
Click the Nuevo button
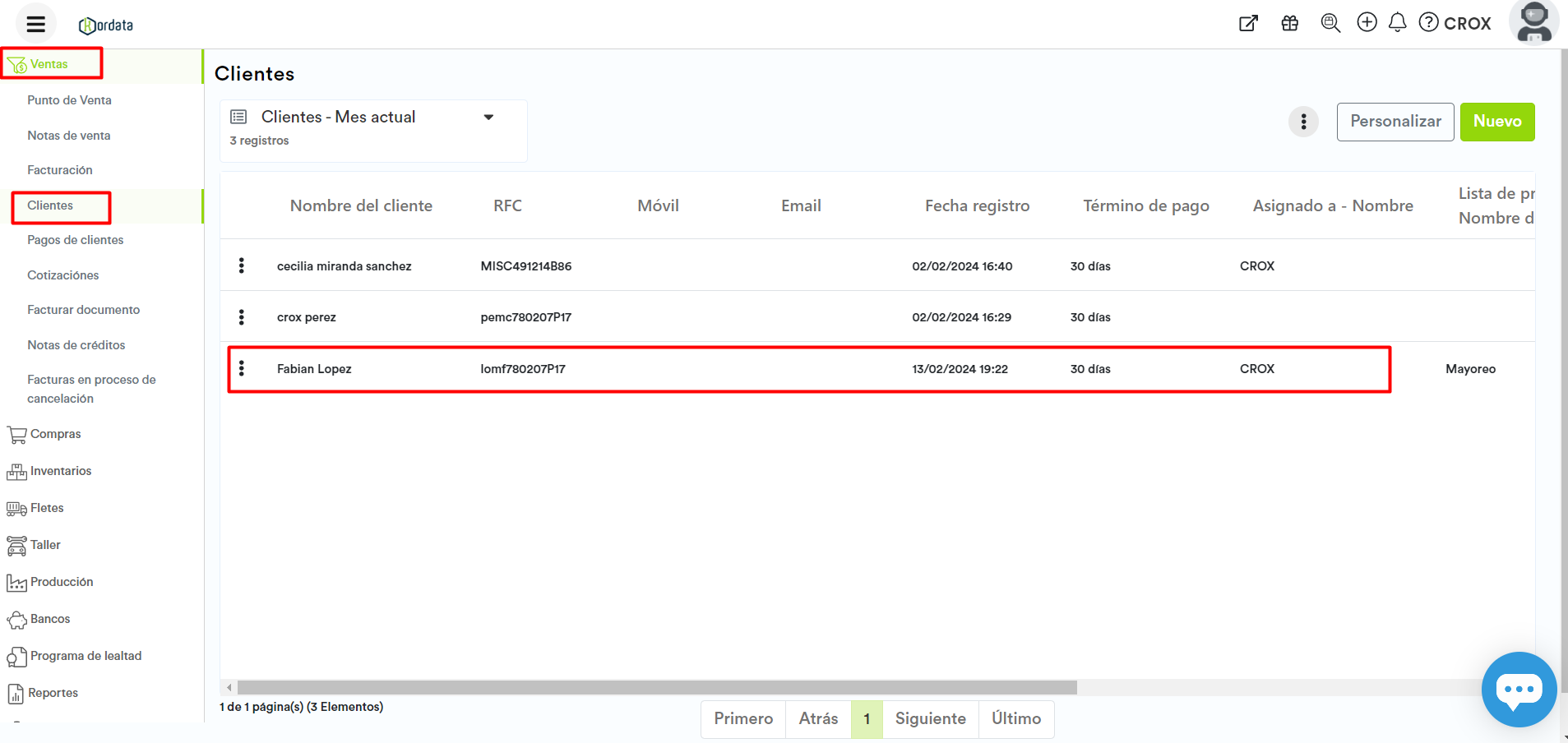click(1496, 122)
